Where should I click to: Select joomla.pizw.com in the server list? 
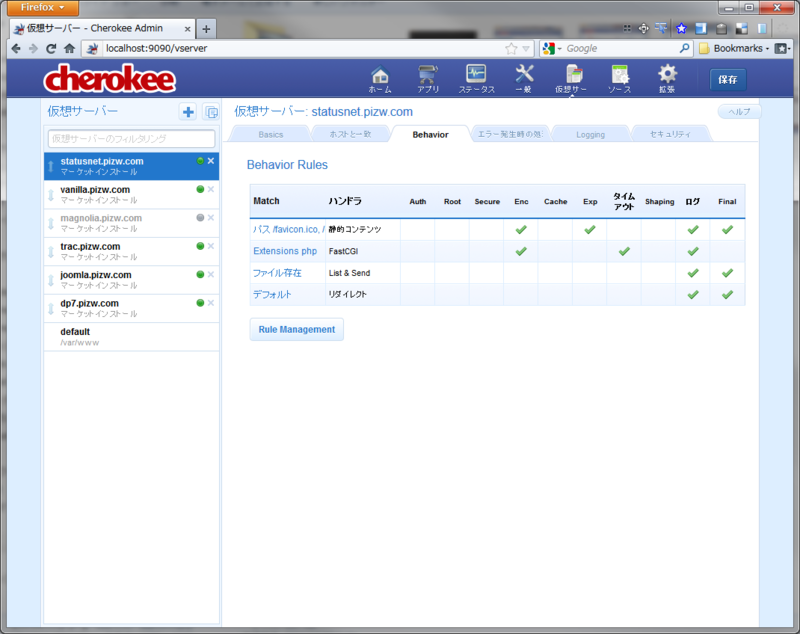point(132,280)
